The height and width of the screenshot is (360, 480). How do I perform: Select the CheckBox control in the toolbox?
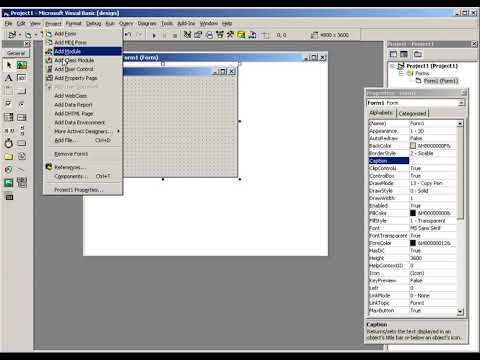(x=9, y=104)
